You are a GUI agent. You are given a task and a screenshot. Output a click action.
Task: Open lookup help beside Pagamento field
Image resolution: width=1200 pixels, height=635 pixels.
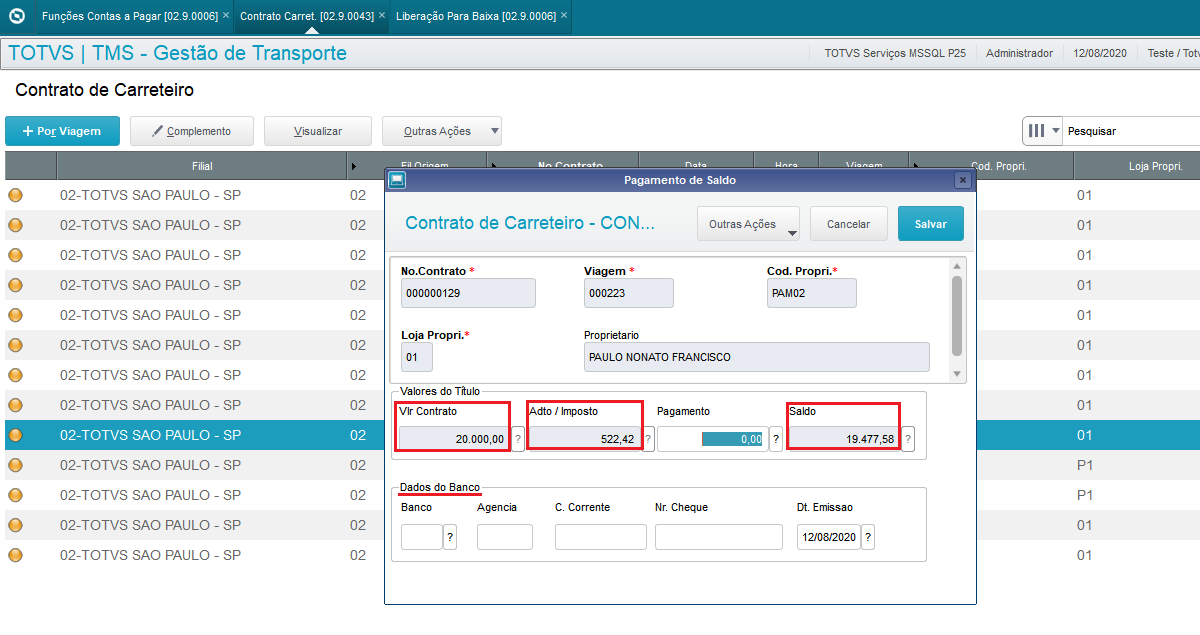pos(776,439)
